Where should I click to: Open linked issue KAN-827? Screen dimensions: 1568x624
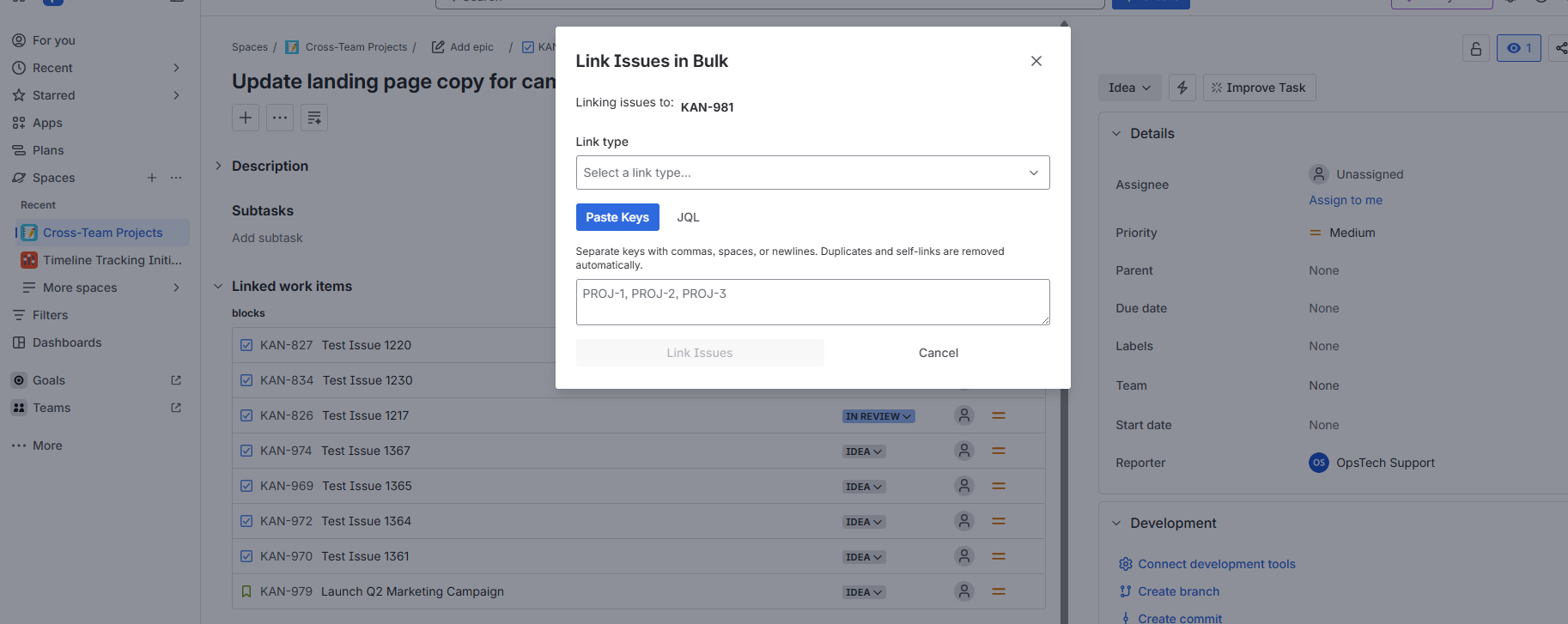[x=286, y=345]
